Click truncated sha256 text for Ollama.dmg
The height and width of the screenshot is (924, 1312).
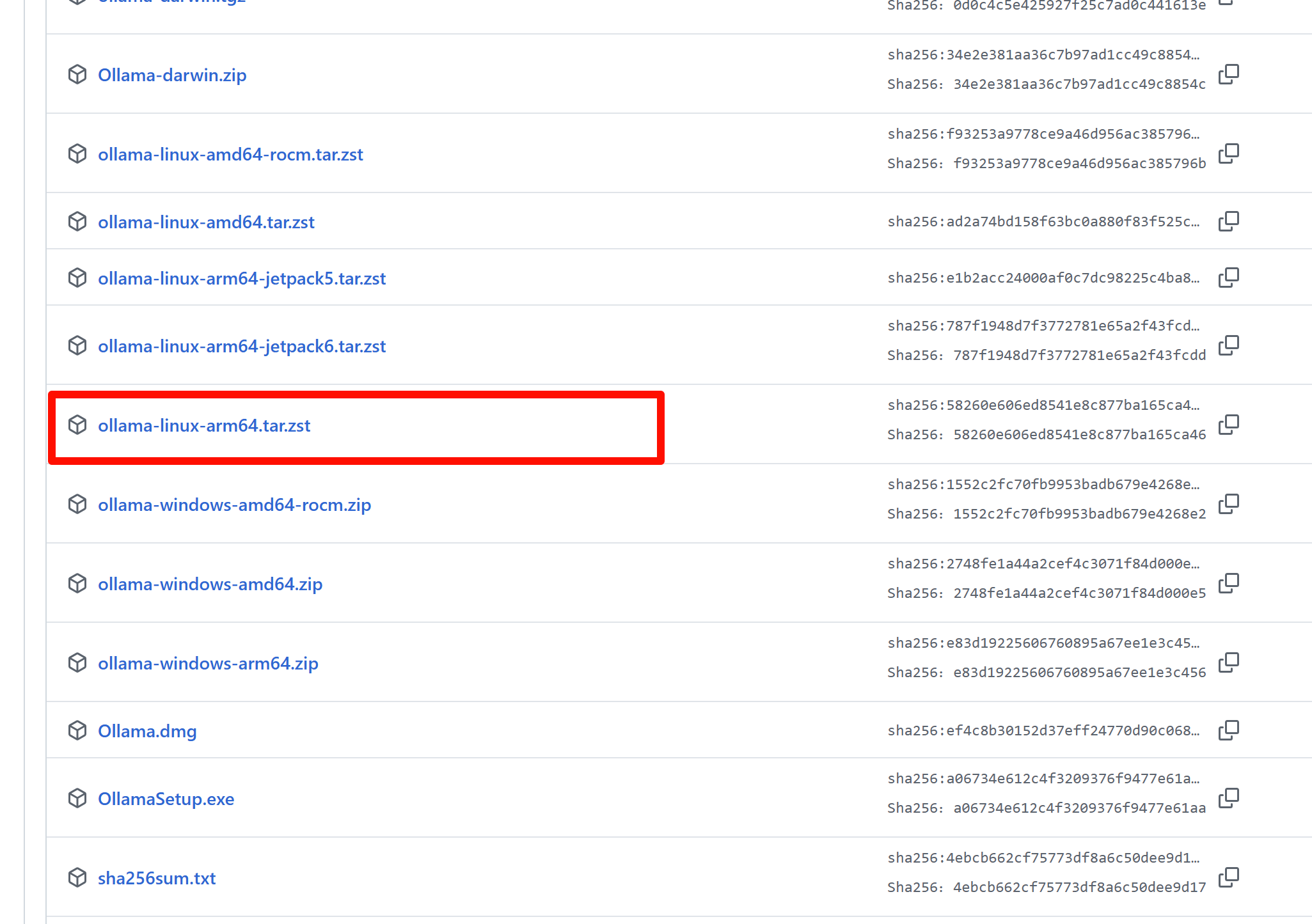click(1043, 731)
